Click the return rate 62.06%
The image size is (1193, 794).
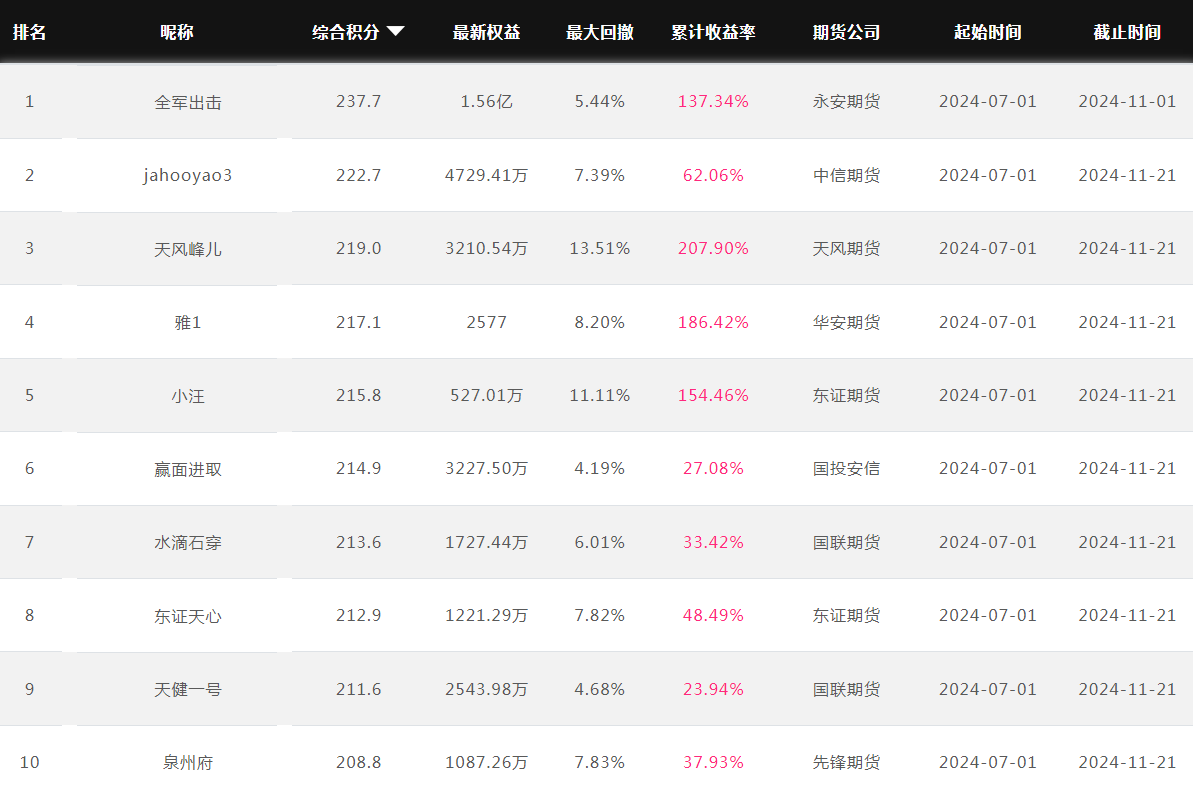tap(713, 175)
